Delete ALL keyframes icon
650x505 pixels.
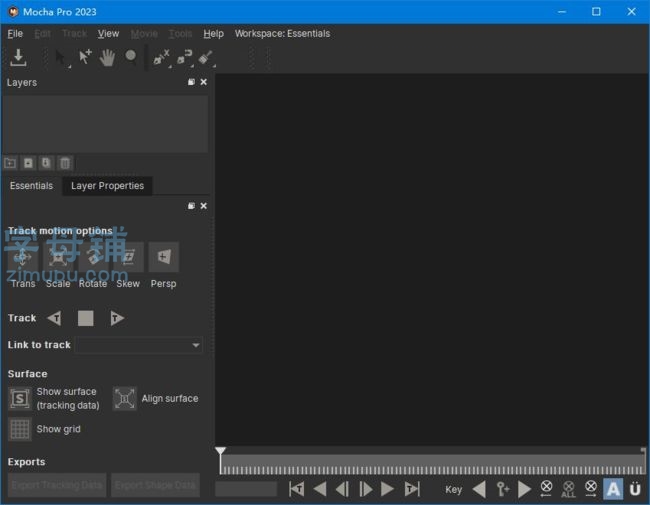point(568,489)
